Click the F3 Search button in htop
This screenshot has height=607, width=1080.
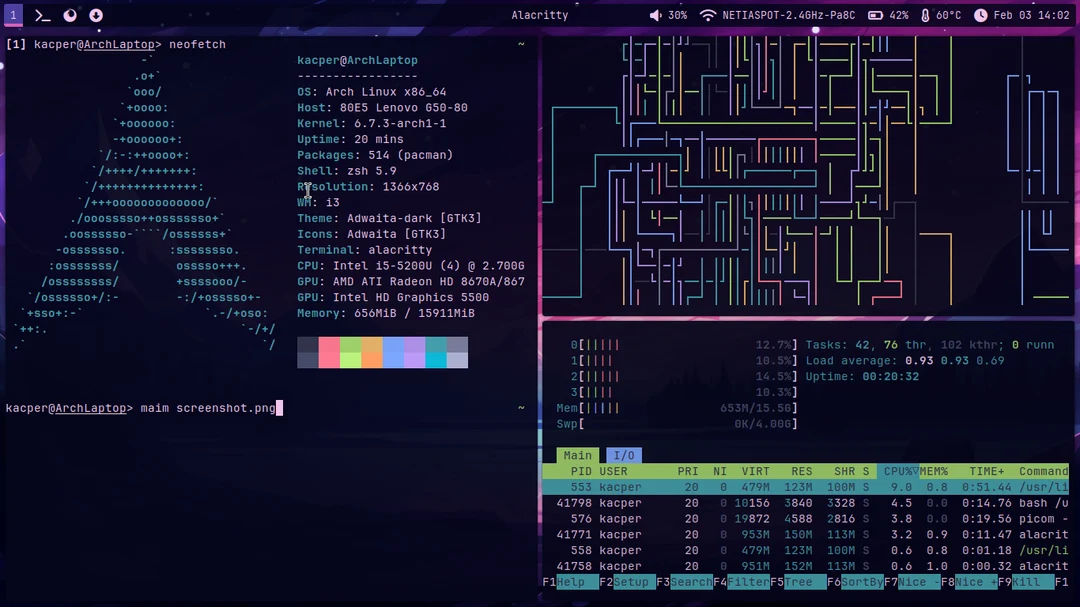click(x=690, y=581)
